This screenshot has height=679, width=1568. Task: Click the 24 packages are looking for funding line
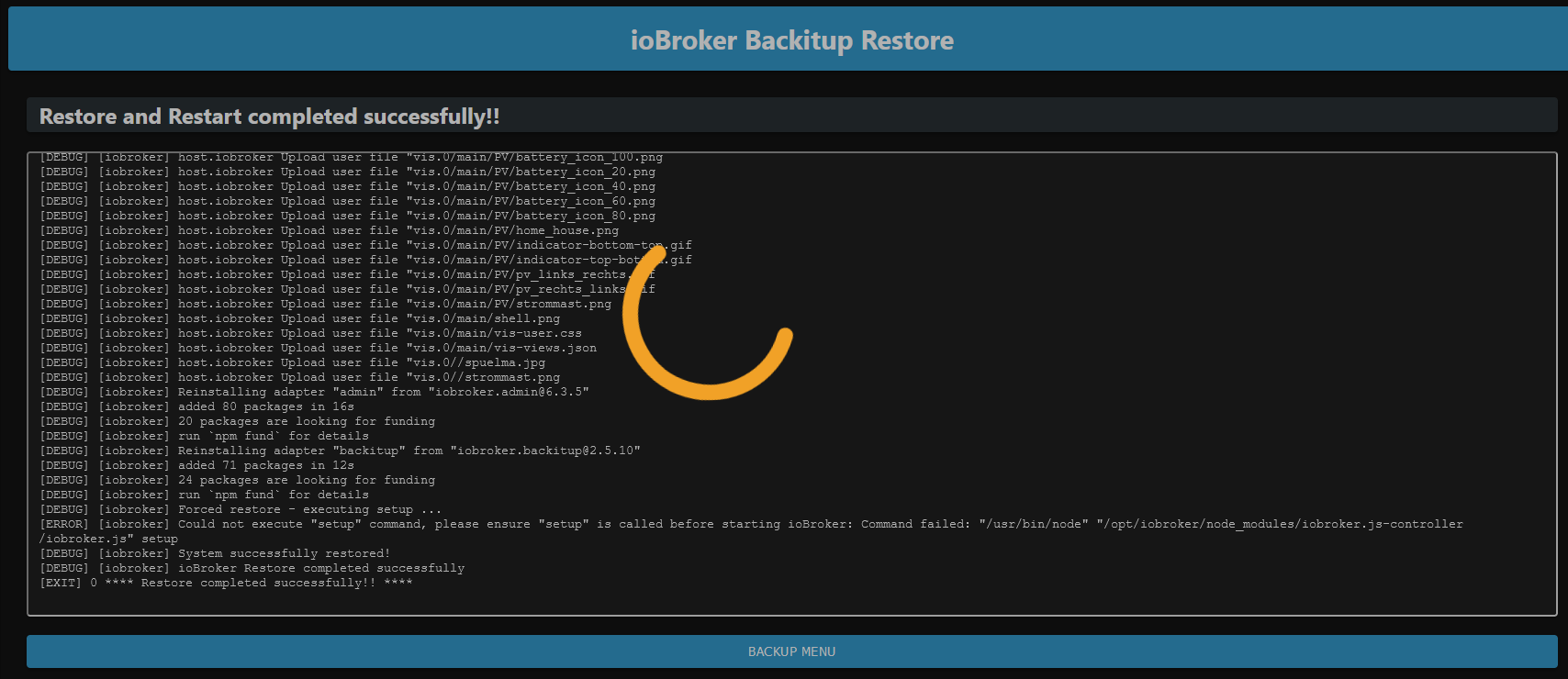coord(237,480)
